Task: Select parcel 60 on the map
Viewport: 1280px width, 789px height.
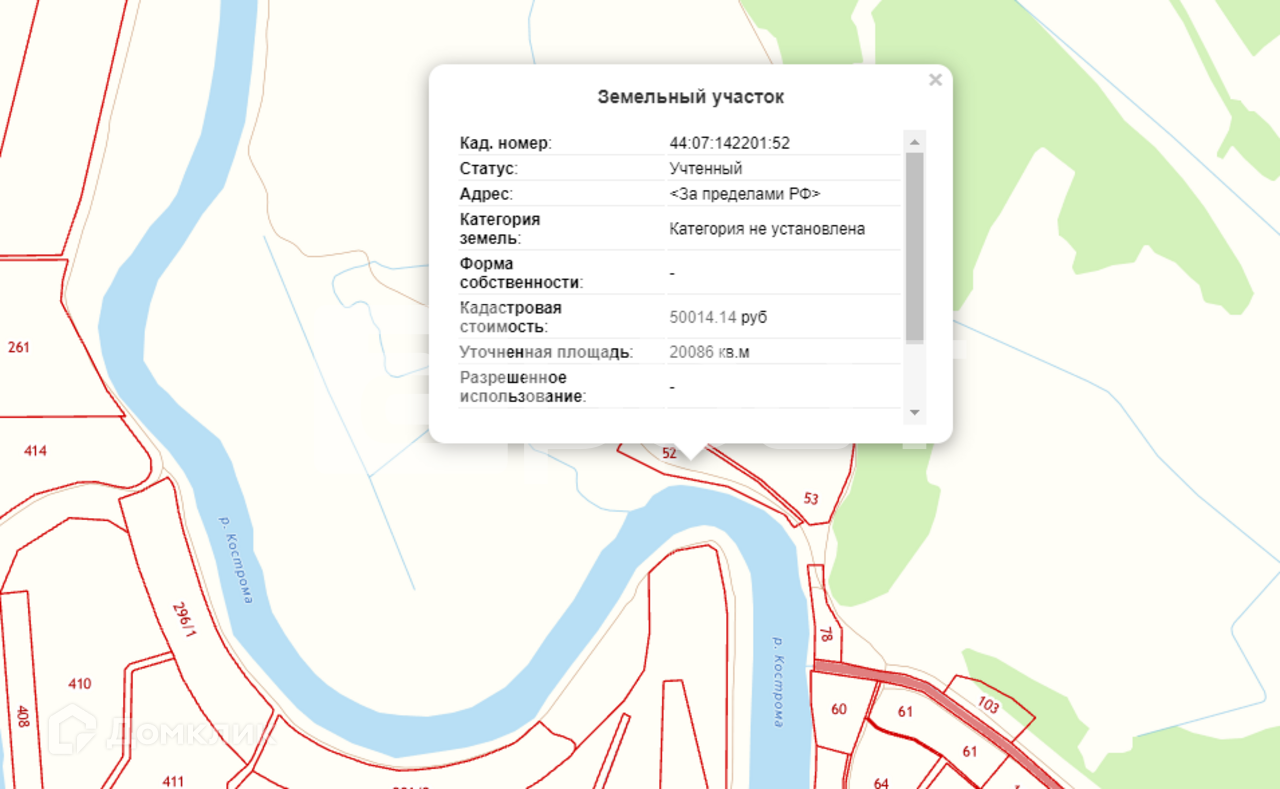Action: 839,709
